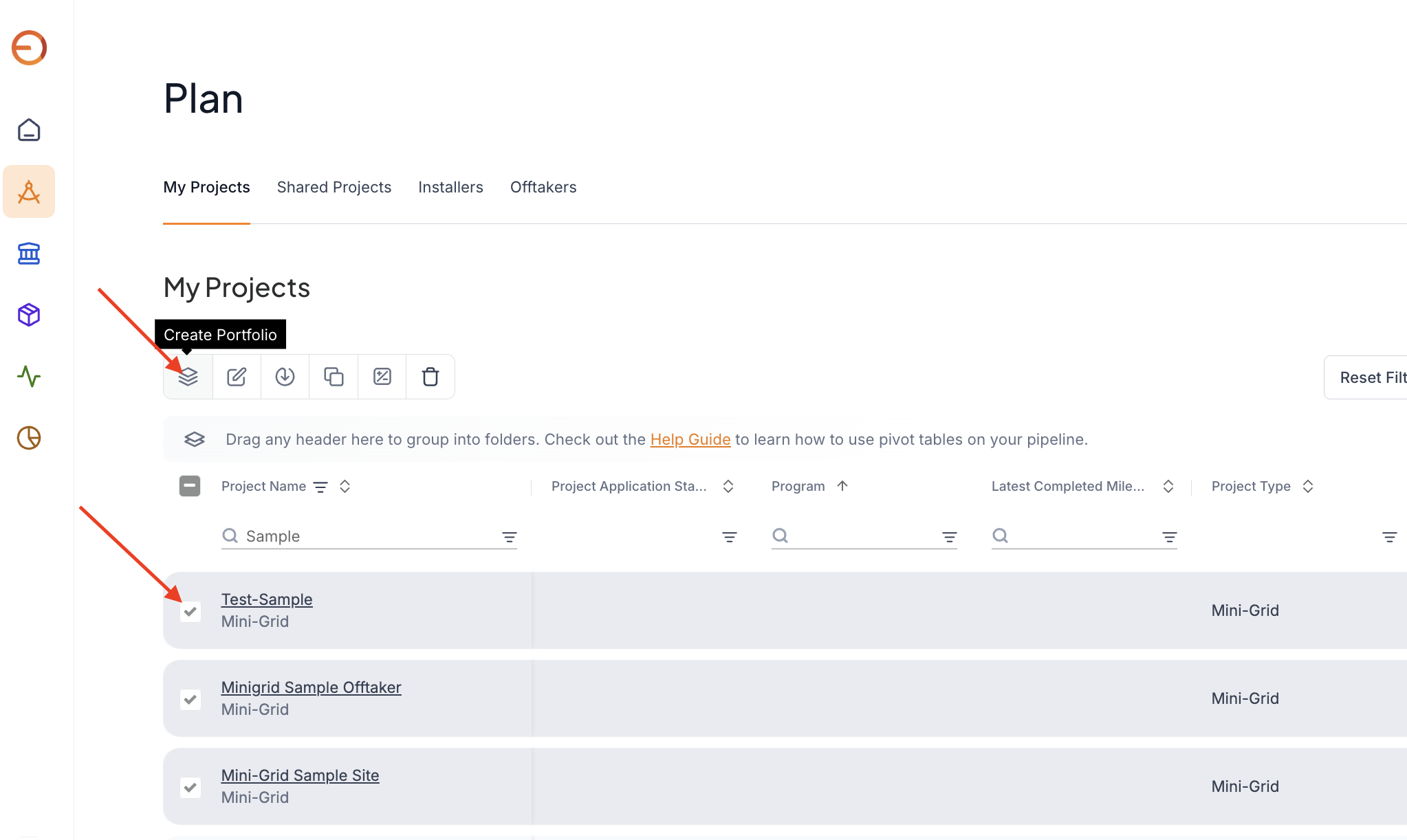
Task: Click the trash delete toolbar icon
Action: coord(430,377)
